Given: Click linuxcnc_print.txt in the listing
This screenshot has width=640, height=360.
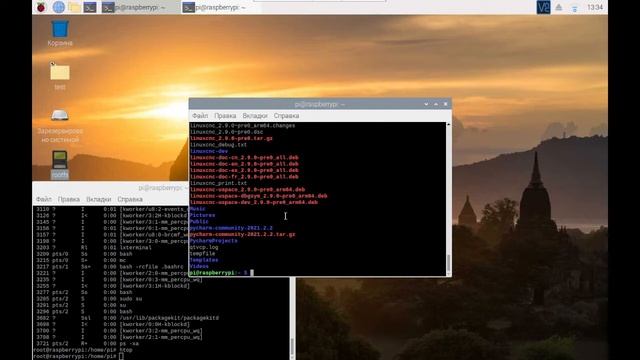Looking at the screenshot, I should pyautogui.click(x=218, y=183).
